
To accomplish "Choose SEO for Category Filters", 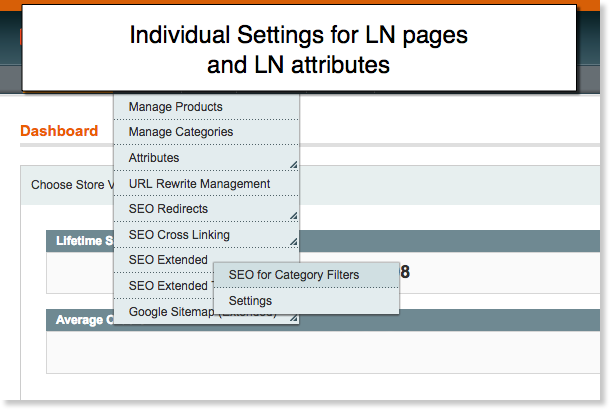I will click(307, 275).
